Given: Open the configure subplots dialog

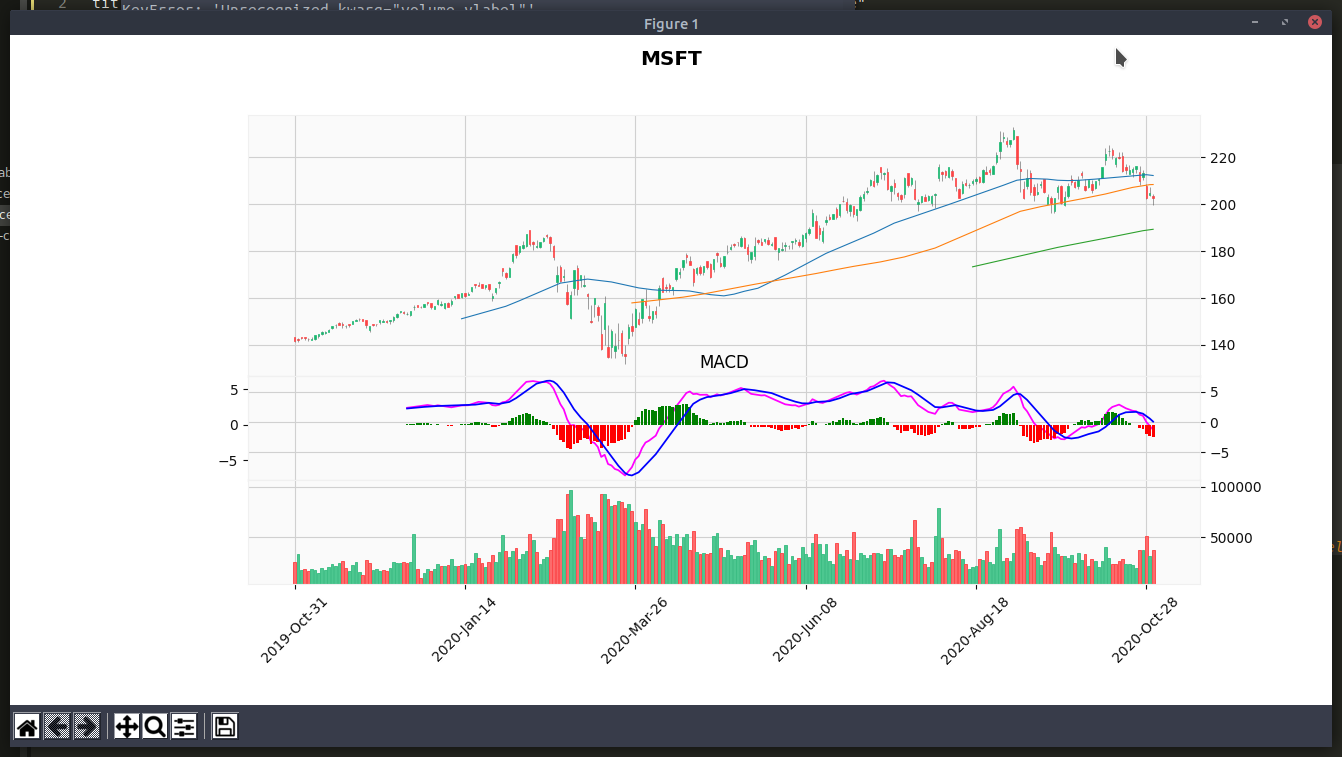Looking at the screenshot, I should [x=182, y=727].
